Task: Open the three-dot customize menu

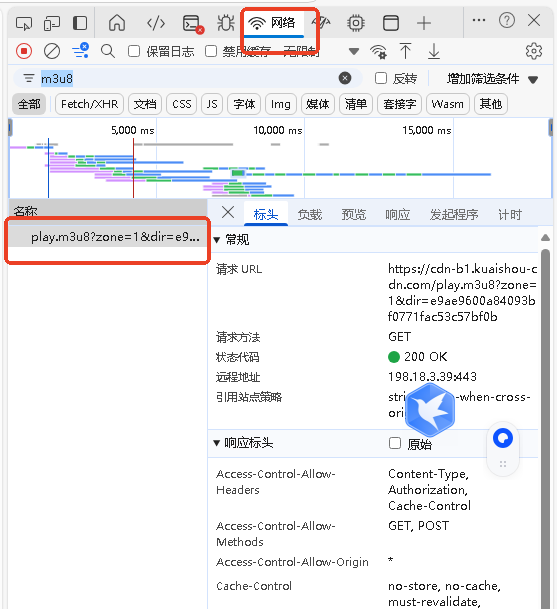Action: click(479, 20)
